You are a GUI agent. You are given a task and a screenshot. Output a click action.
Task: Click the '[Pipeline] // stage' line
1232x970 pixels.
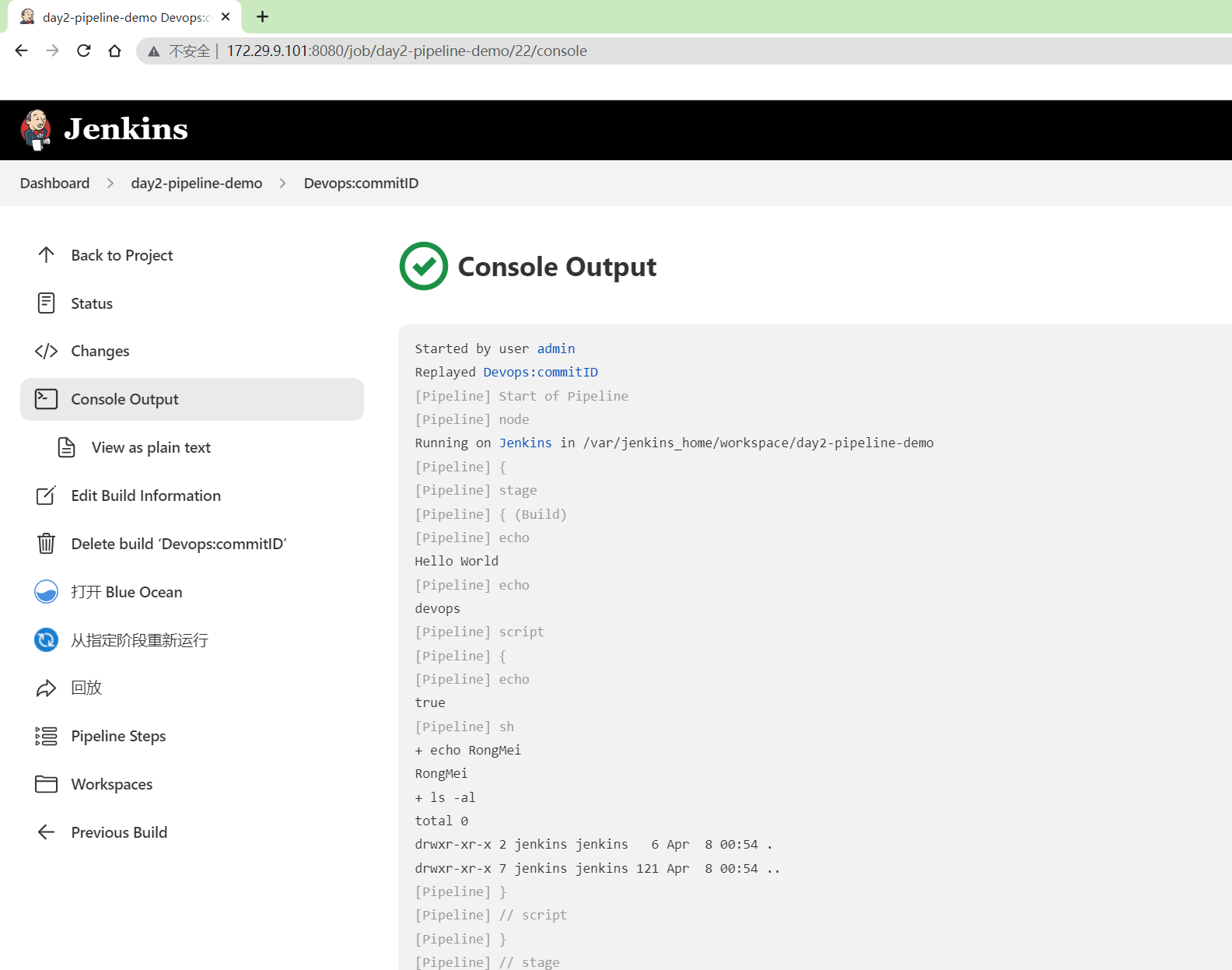(x=488, y=962)
